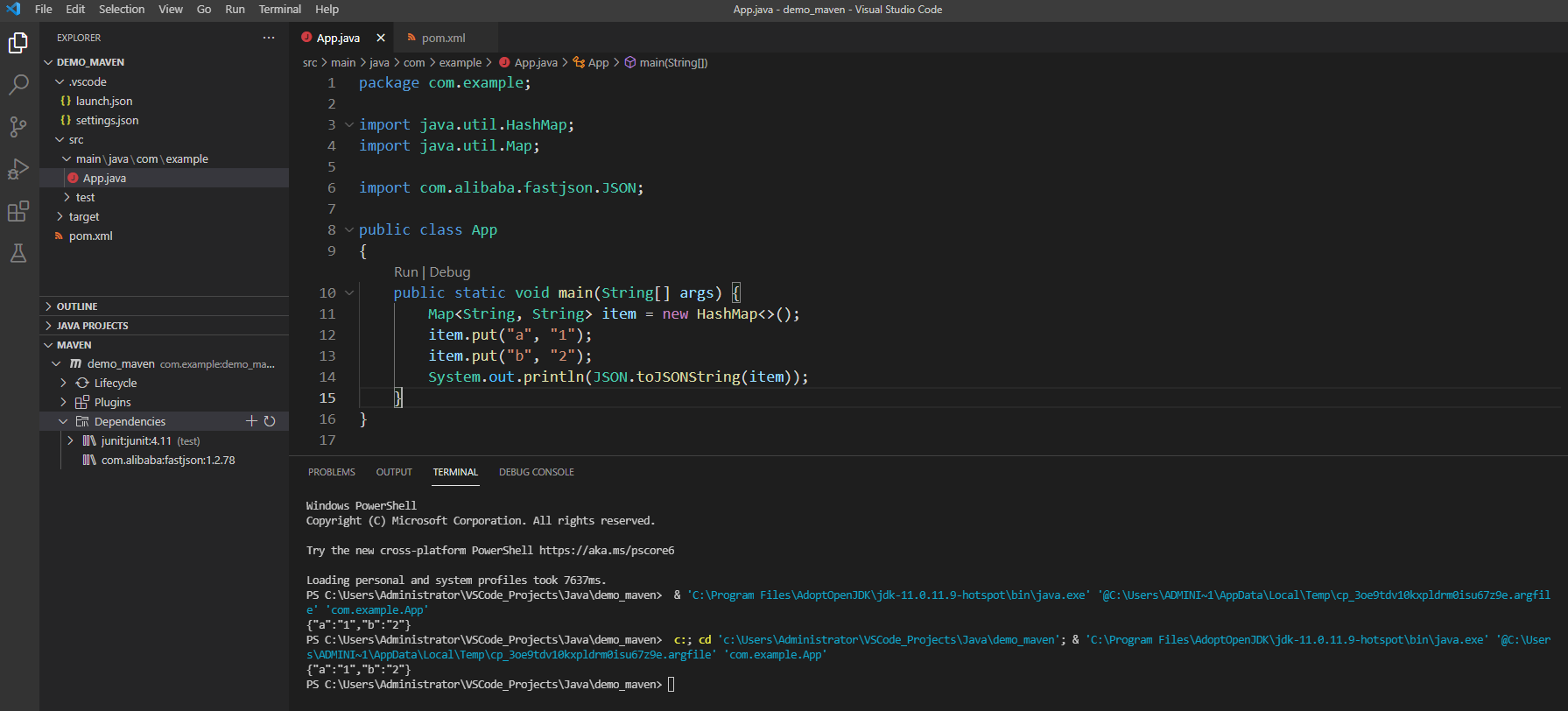Click settings.json braces file icon

click(66, 120)
